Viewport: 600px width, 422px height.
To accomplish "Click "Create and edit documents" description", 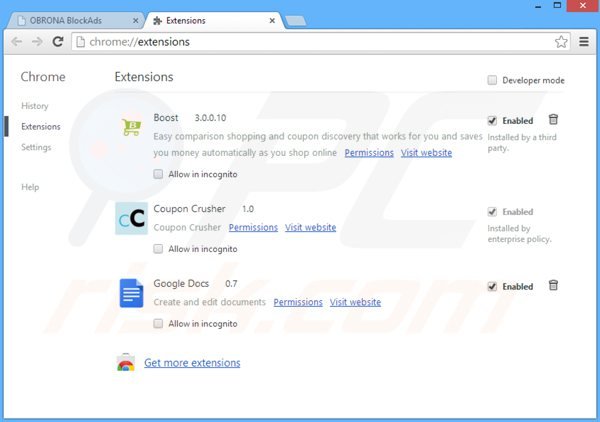I will (x=209, y=302).
